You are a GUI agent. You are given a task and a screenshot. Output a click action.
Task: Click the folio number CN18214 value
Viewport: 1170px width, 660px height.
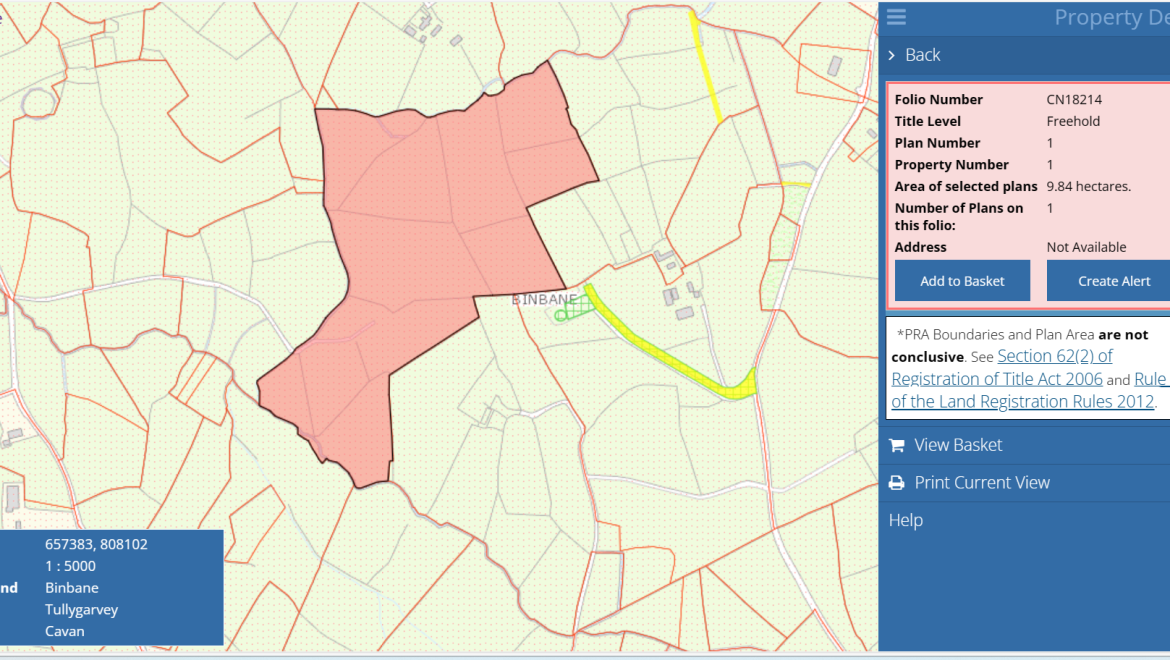(1074, 99)
